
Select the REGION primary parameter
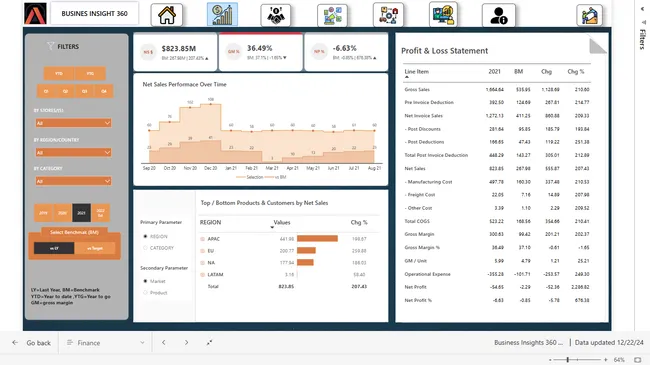[145, 236]
